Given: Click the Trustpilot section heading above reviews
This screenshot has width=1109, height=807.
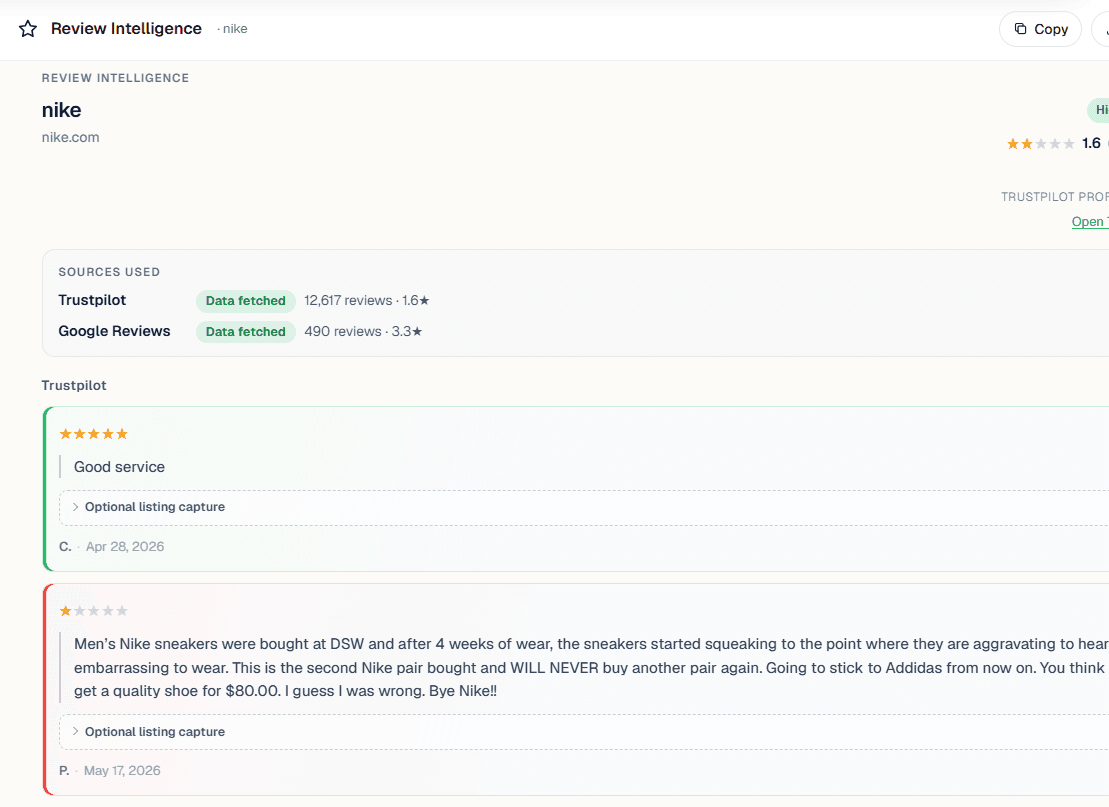Looking at the screenshot, I should point(74,385).
